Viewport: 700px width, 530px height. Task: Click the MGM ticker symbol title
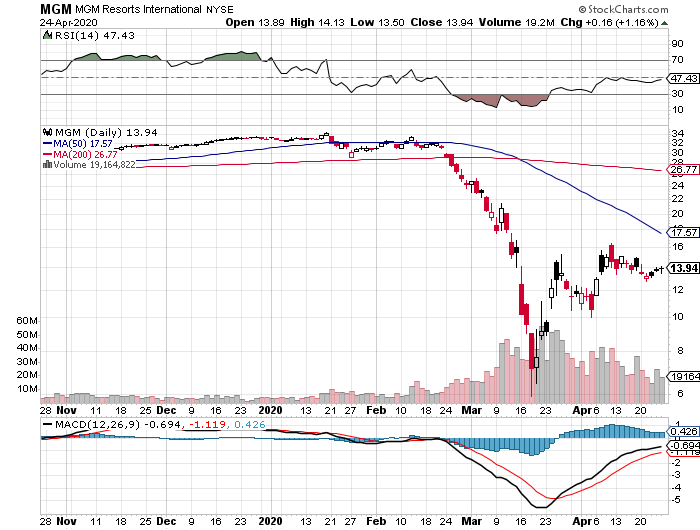point(56,9)
